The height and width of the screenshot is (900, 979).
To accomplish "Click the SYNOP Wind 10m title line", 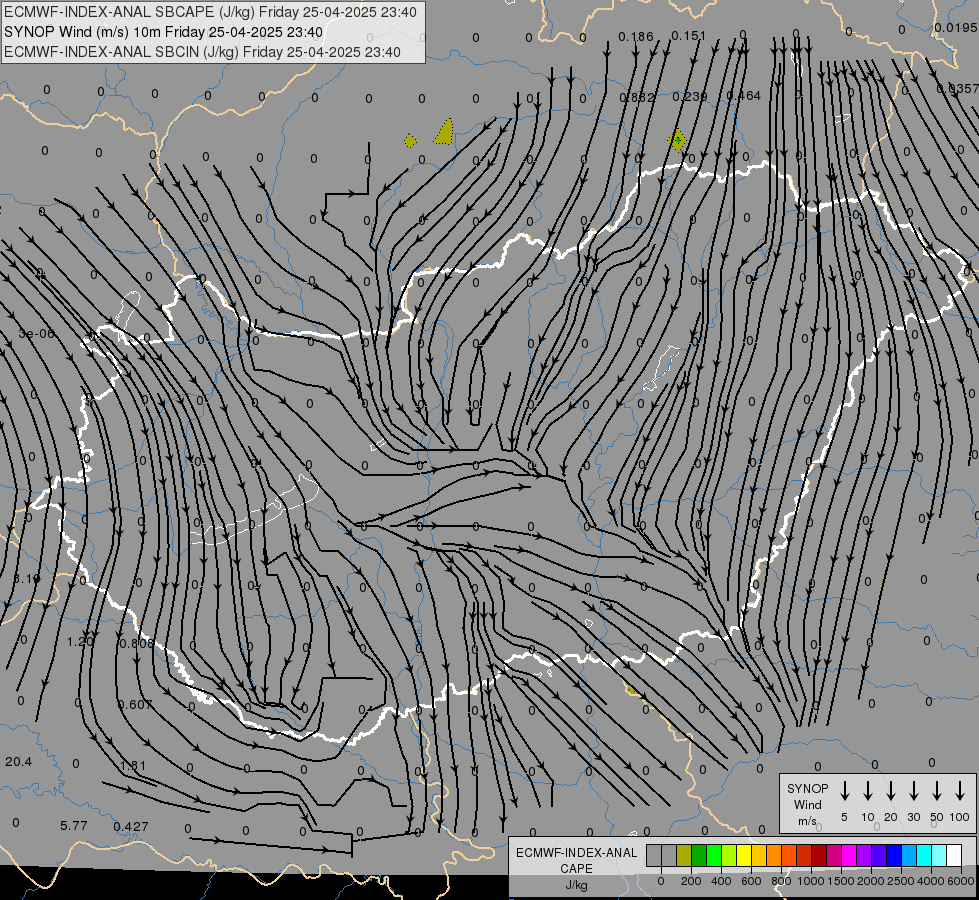I will tap(163, 32).
